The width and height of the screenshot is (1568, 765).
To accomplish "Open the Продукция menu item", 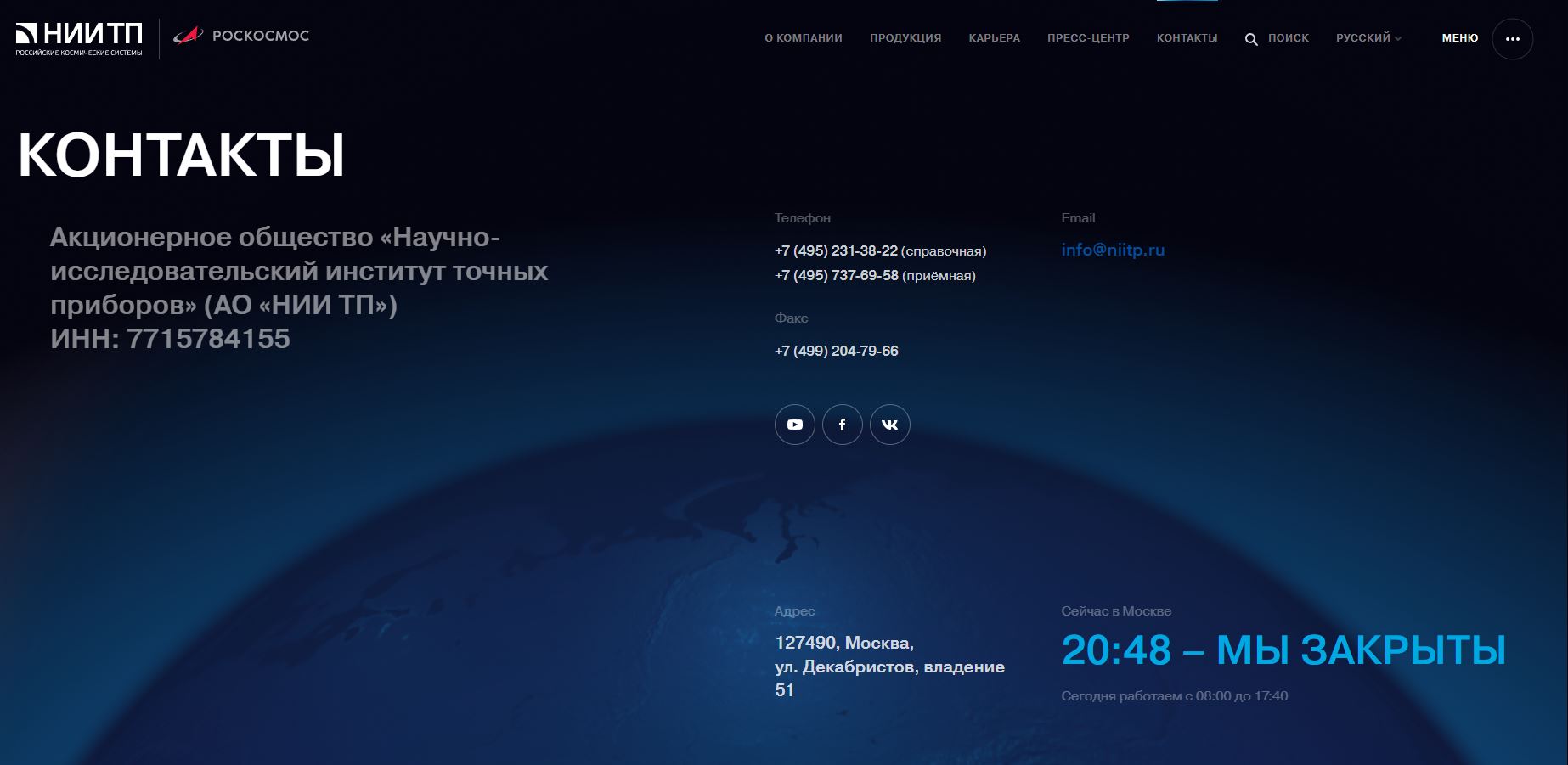I will 905,38.
